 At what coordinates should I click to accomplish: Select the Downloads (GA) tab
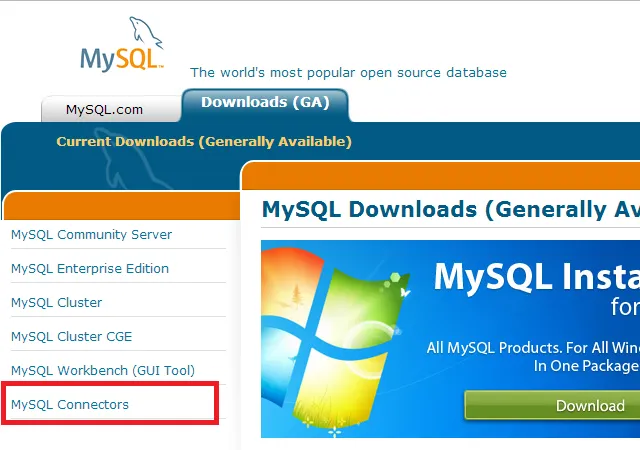tap(265, 105)
